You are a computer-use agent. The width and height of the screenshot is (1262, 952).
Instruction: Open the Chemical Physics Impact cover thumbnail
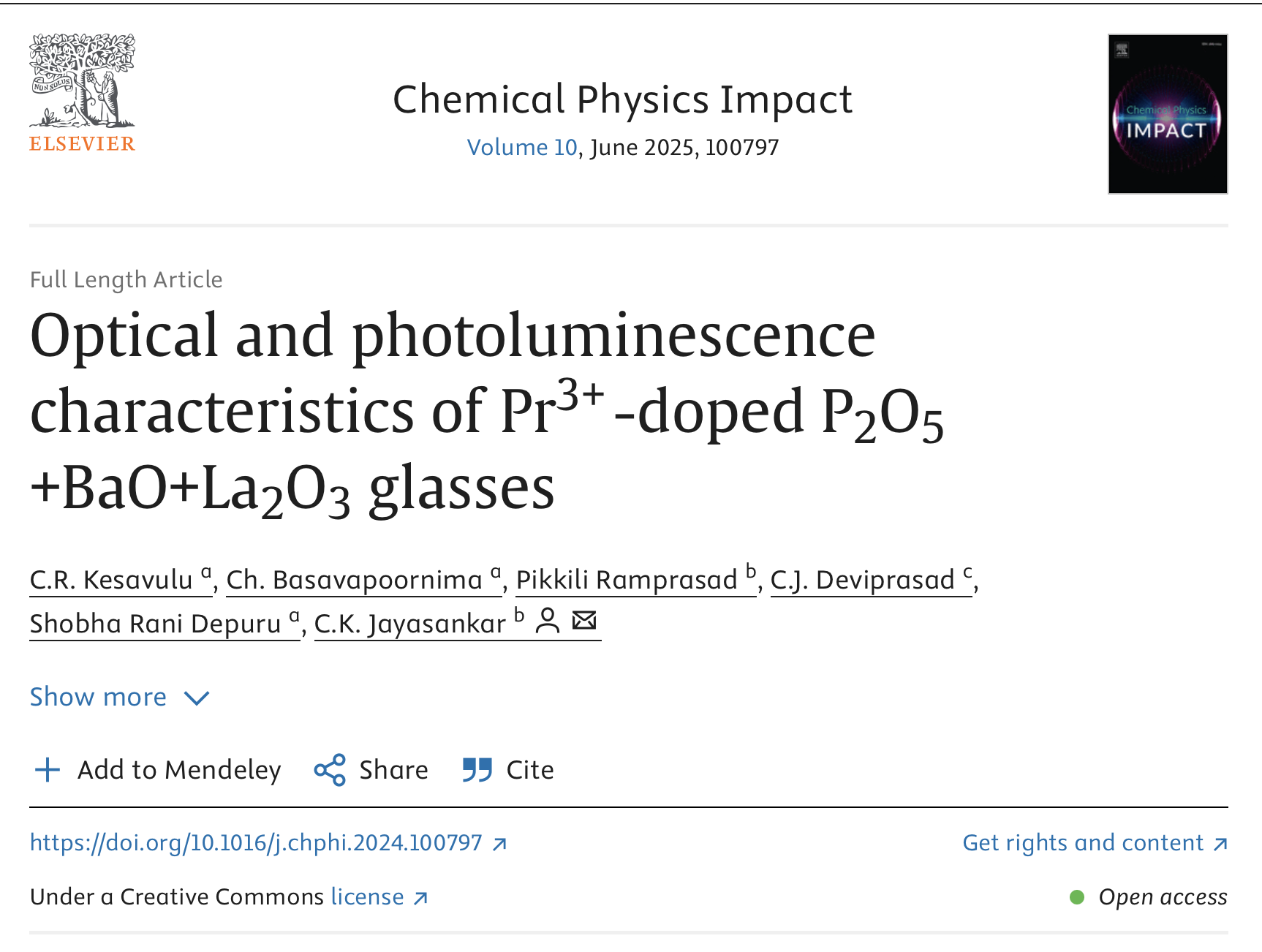click(x=1167, y=114)
